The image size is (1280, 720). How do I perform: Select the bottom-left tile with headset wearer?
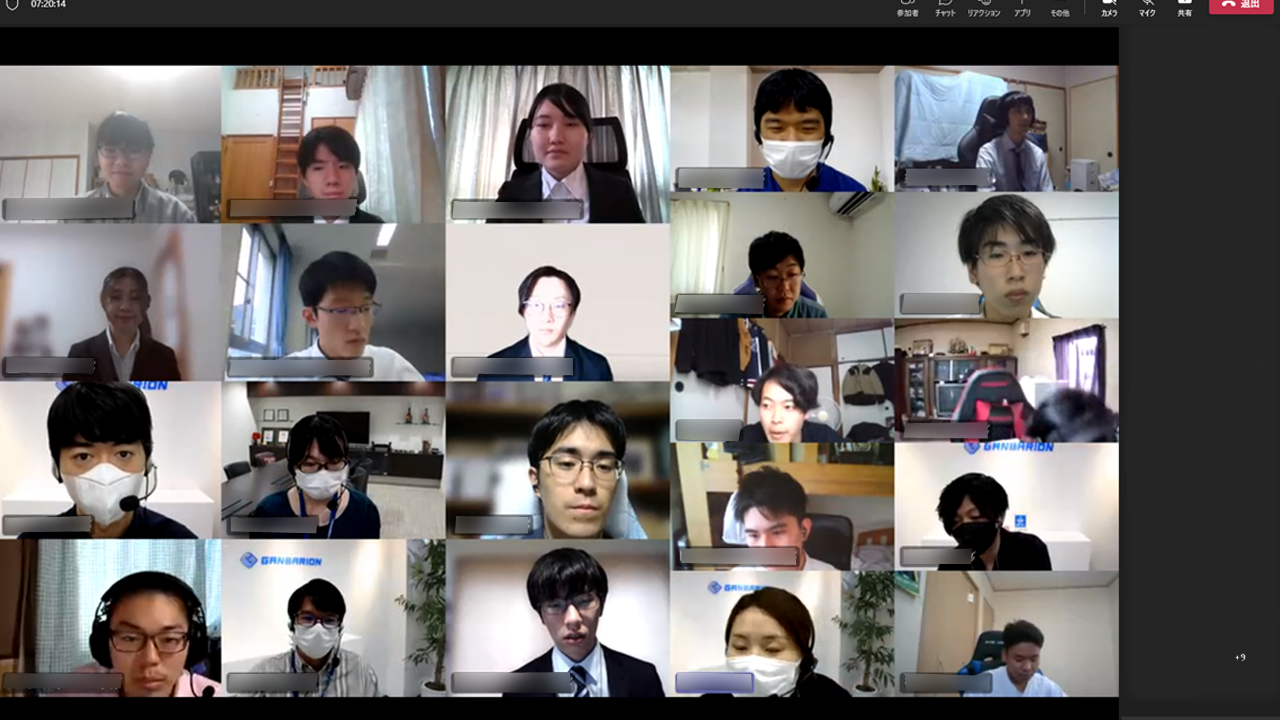pyautogui.click(x=110, y=618)
